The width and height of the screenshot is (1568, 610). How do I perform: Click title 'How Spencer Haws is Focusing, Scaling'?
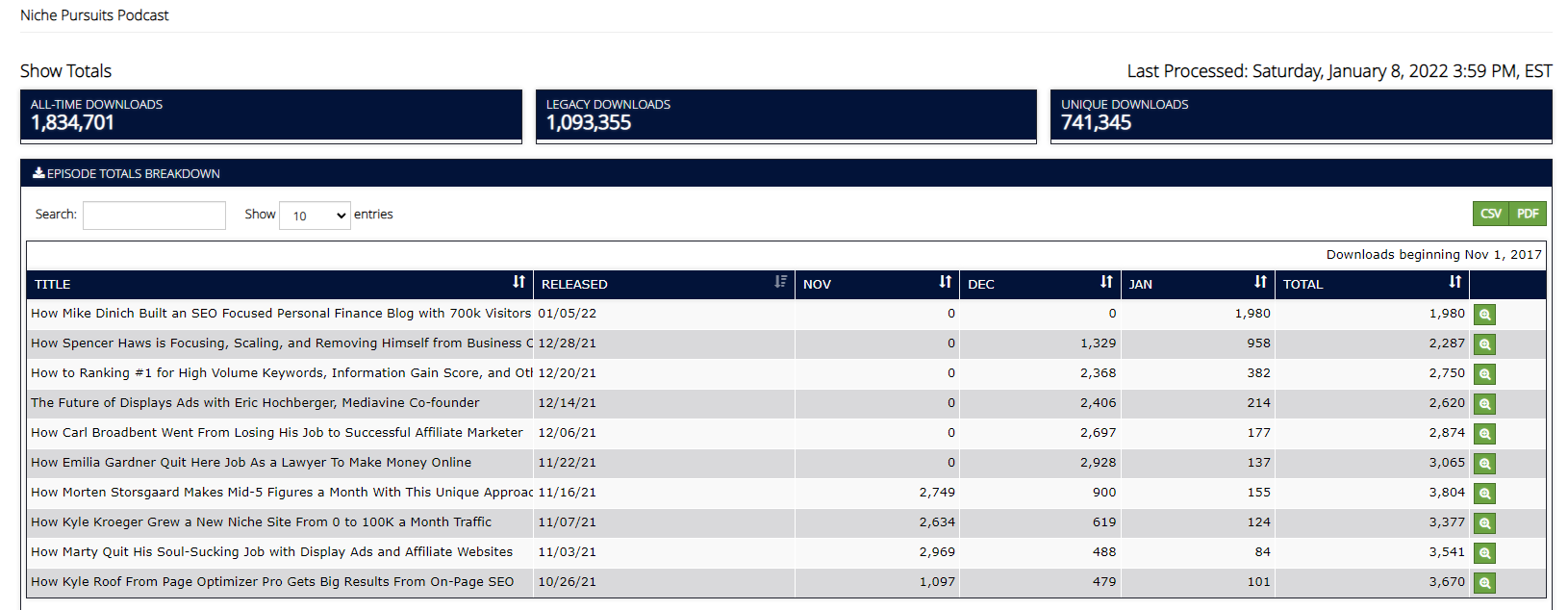(x=281, y=343)
